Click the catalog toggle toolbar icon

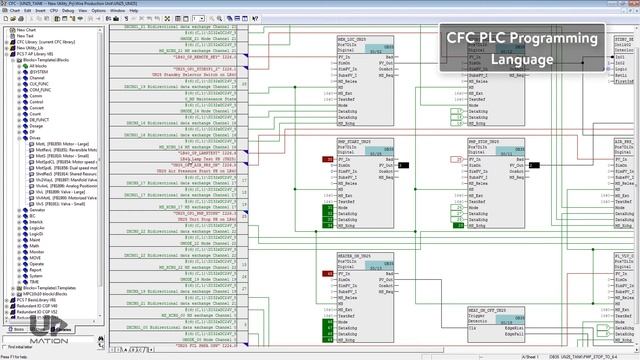point(57,19)
